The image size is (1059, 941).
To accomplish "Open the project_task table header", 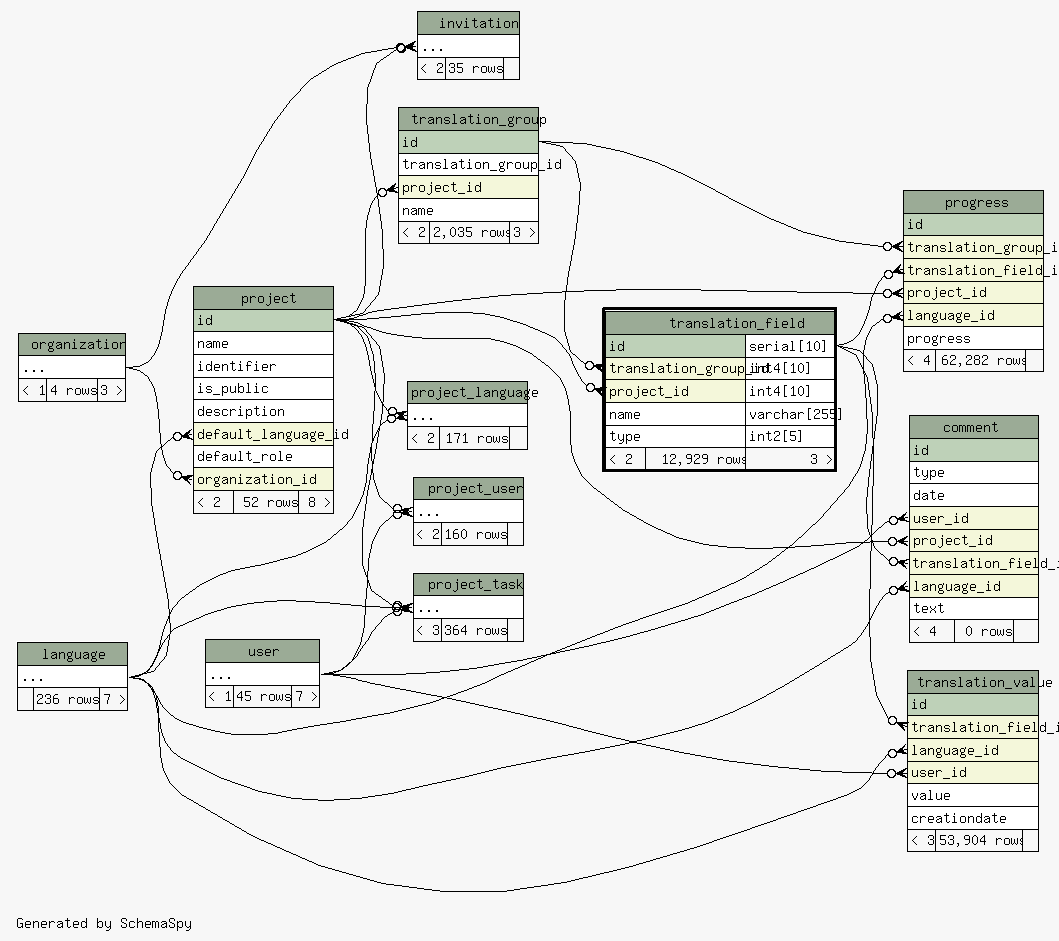I will [x=468, y=584].
